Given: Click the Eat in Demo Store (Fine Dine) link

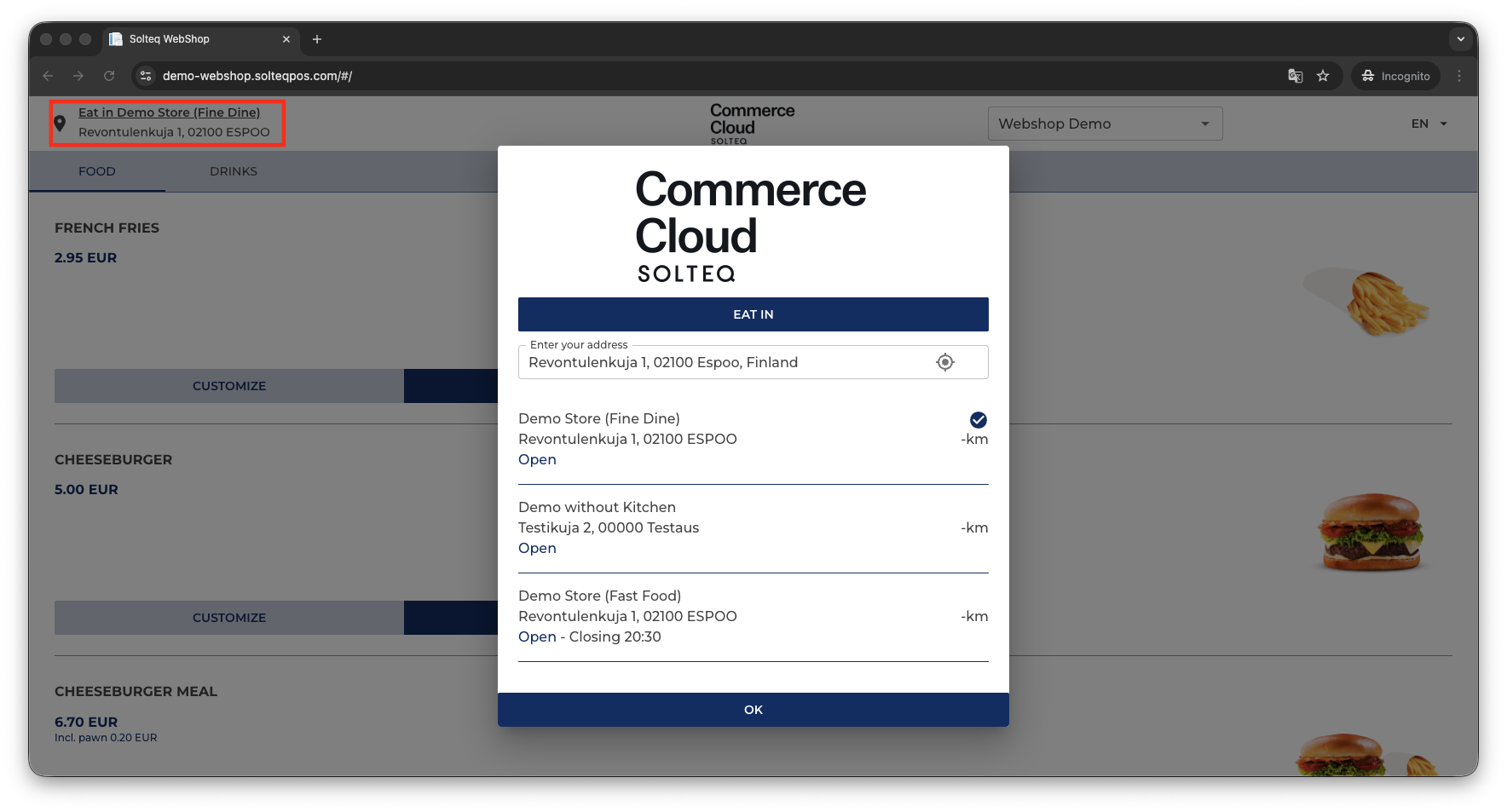Looking at the screenshot, I should pyautogui.click(x=170, y=112).
